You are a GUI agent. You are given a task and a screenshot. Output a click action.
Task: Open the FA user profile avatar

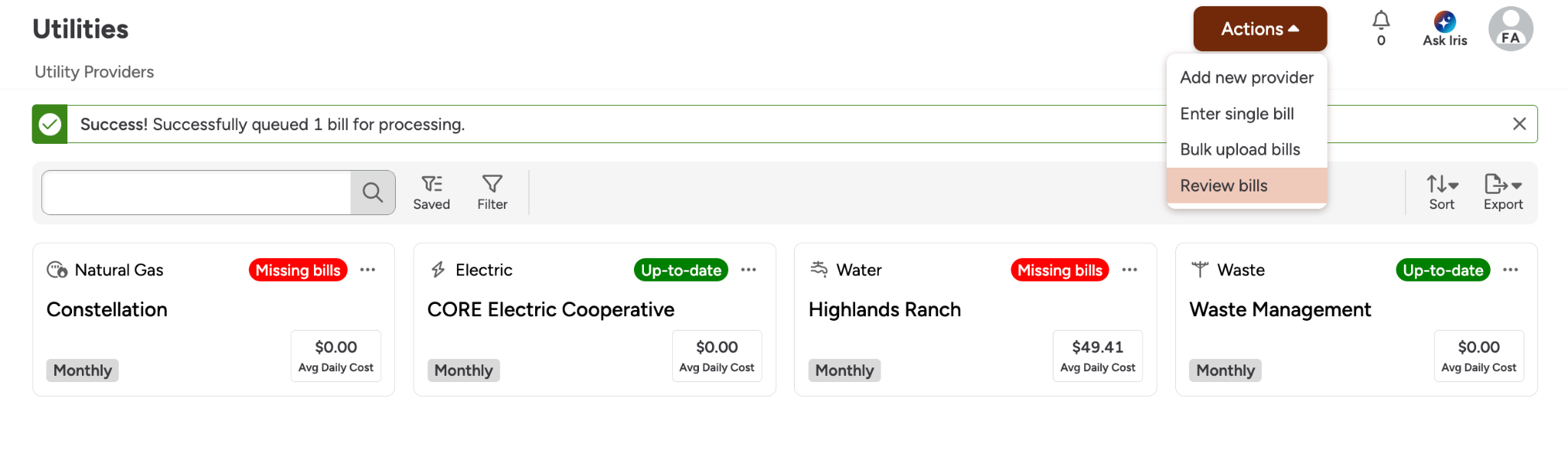pyautogui.click(x=1510, y=29)
